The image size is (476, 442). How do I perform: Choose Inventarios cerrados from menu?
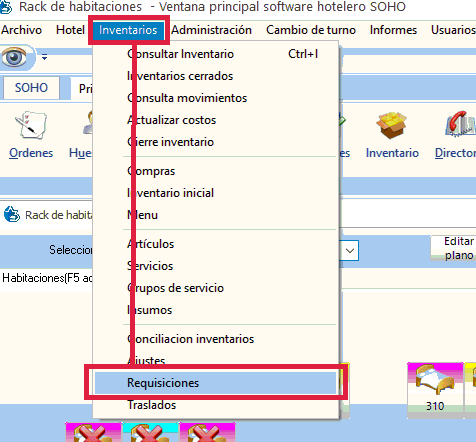[216, 76]
